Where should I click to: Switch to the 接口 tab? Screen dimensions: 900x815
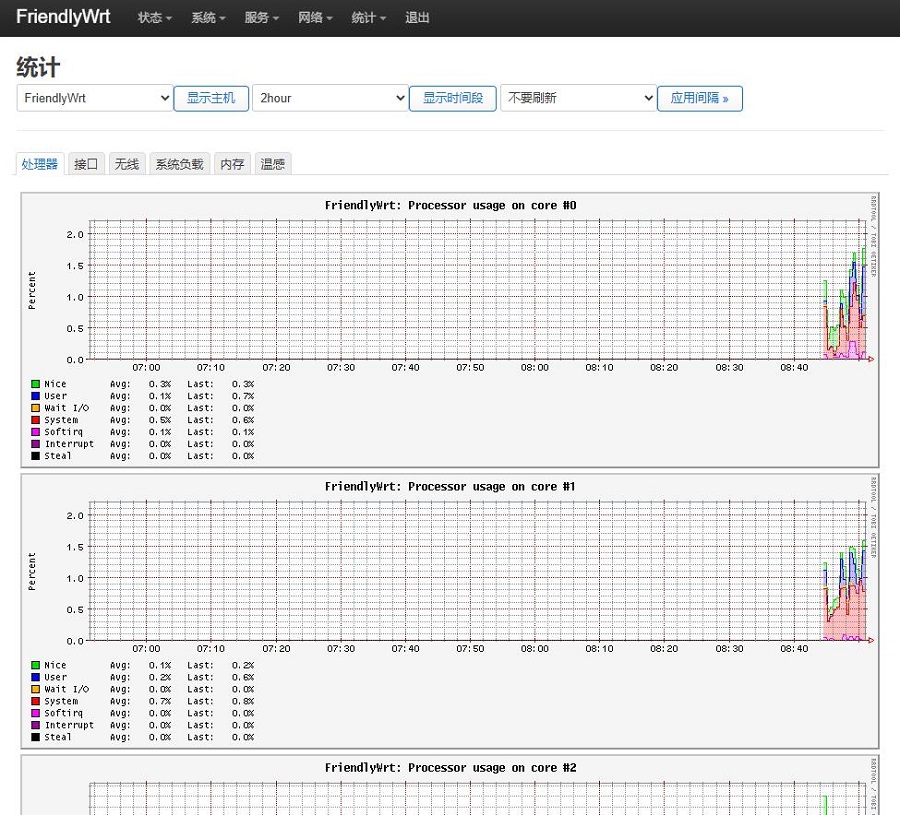coord(86,164)
